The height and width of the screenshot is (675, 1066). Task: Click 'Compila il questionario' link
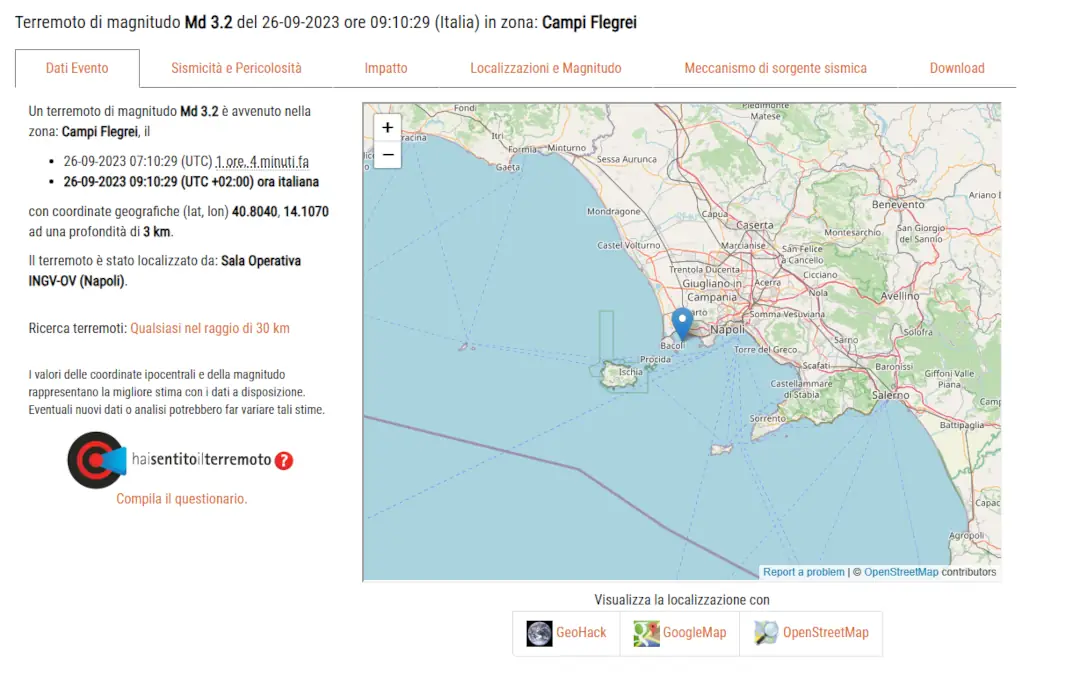pos(182,498)
